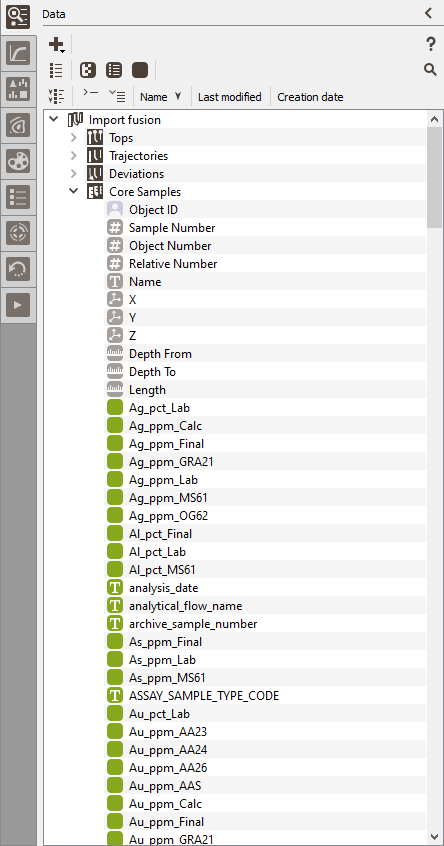
Task: Select the curve graph sidebar icon
Action: 18,53
